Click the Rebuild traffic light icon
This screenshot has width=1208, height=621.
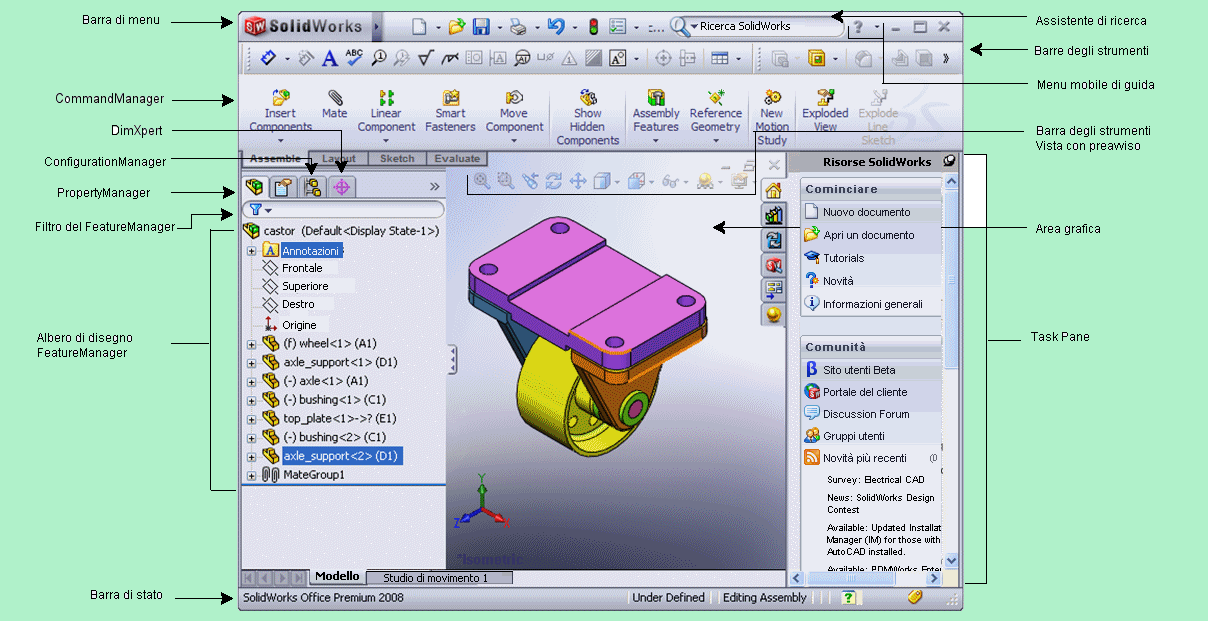[592, 27]
